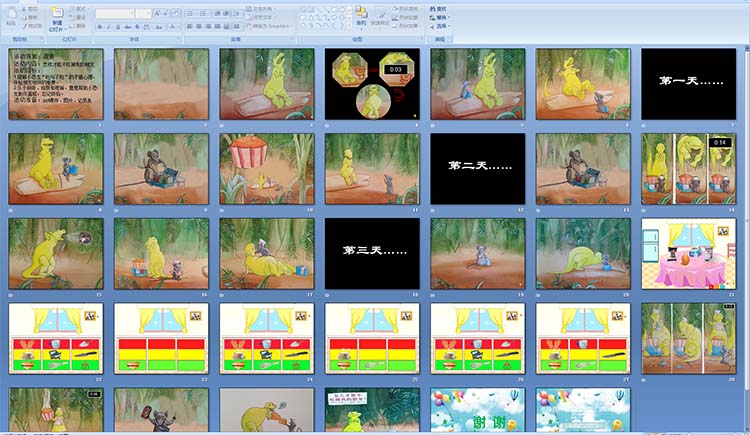Viewport: 750px width, 435px height.
Task: Toggle Strikethrough formatting
Action: tap(127, 27)
